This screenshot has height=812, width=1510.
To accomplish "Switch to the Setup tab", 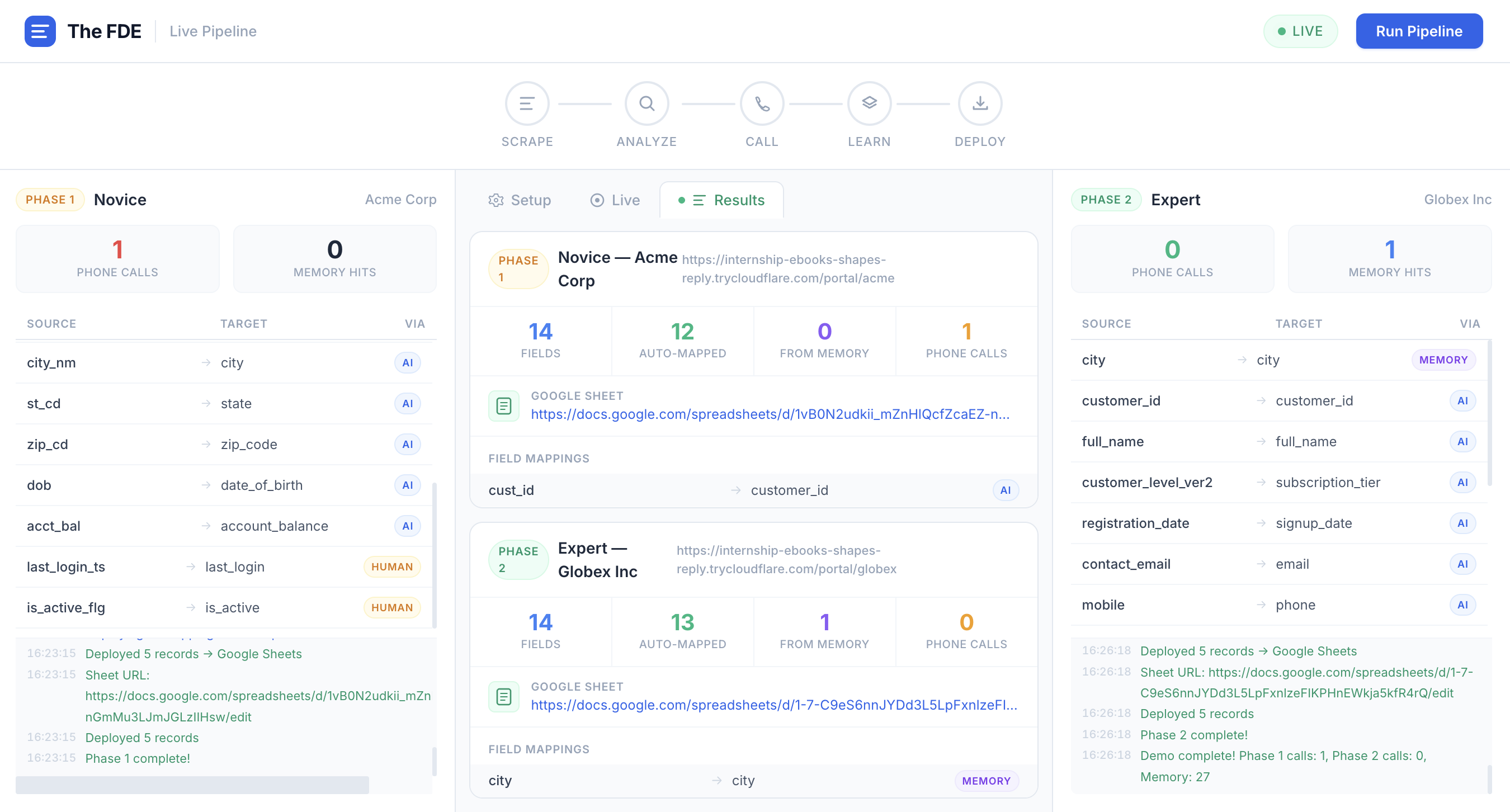I will click(x=520, y=201).
